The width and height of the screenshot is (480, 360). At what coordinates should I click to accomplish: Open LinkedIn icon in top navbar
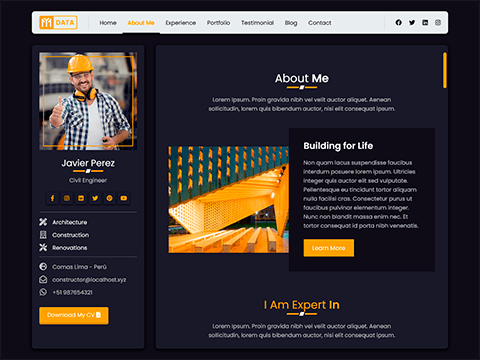pyautogui.click(x=425, y=23)
